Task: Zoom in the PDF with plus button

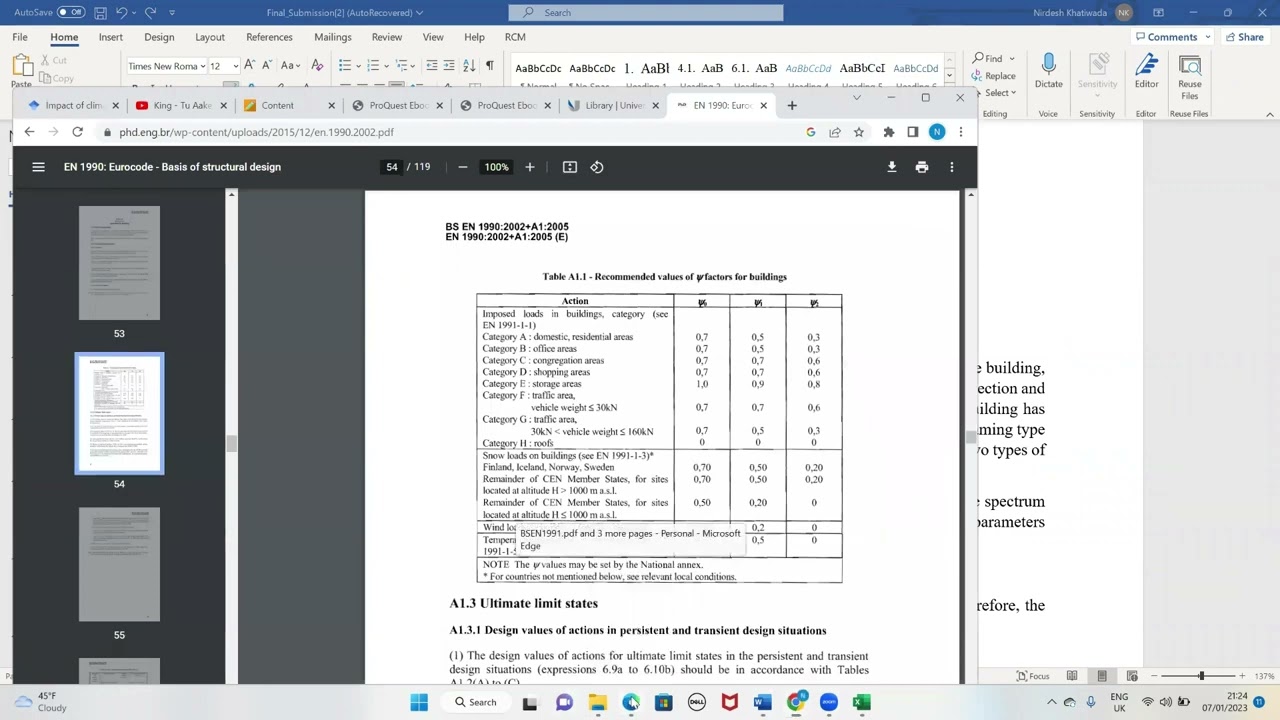Action: (x=530, y=167)
